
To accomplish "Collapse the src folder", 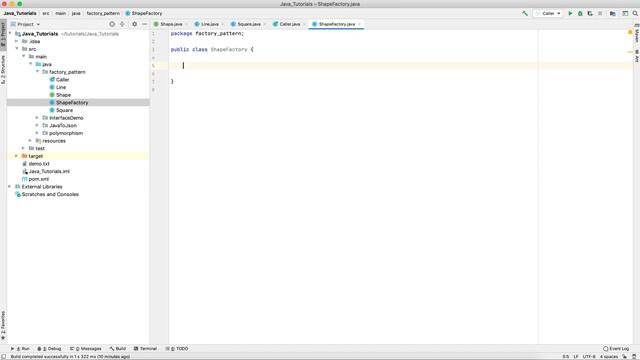I will tap(17, 49).
